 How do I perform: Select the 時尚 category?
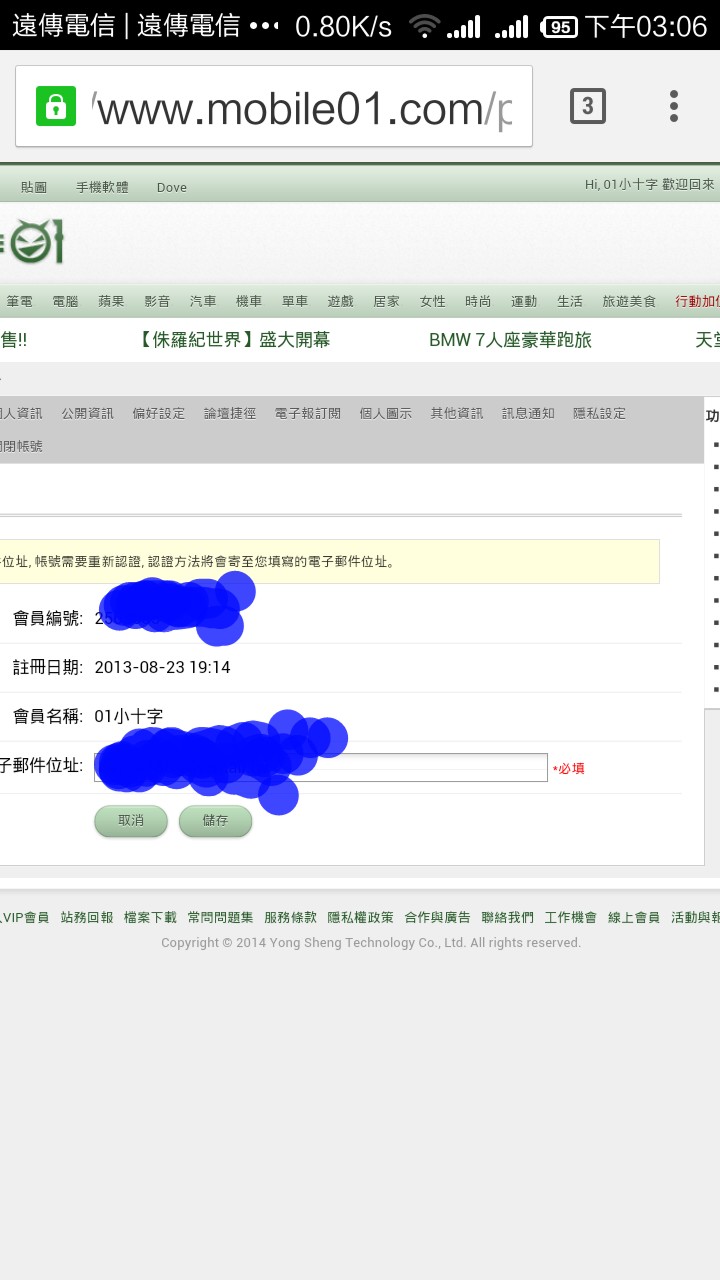point(478,301)
